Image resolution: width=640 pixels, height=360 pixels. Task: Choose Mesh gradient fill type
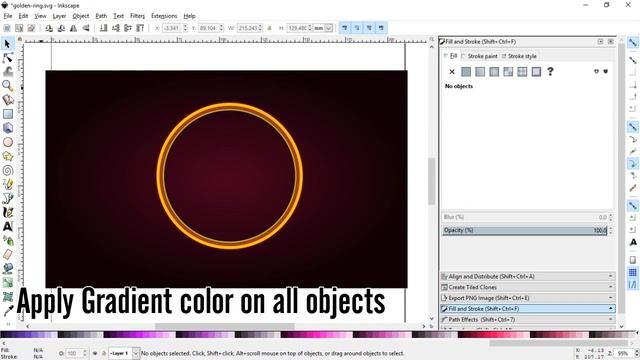tap(508, 72)
